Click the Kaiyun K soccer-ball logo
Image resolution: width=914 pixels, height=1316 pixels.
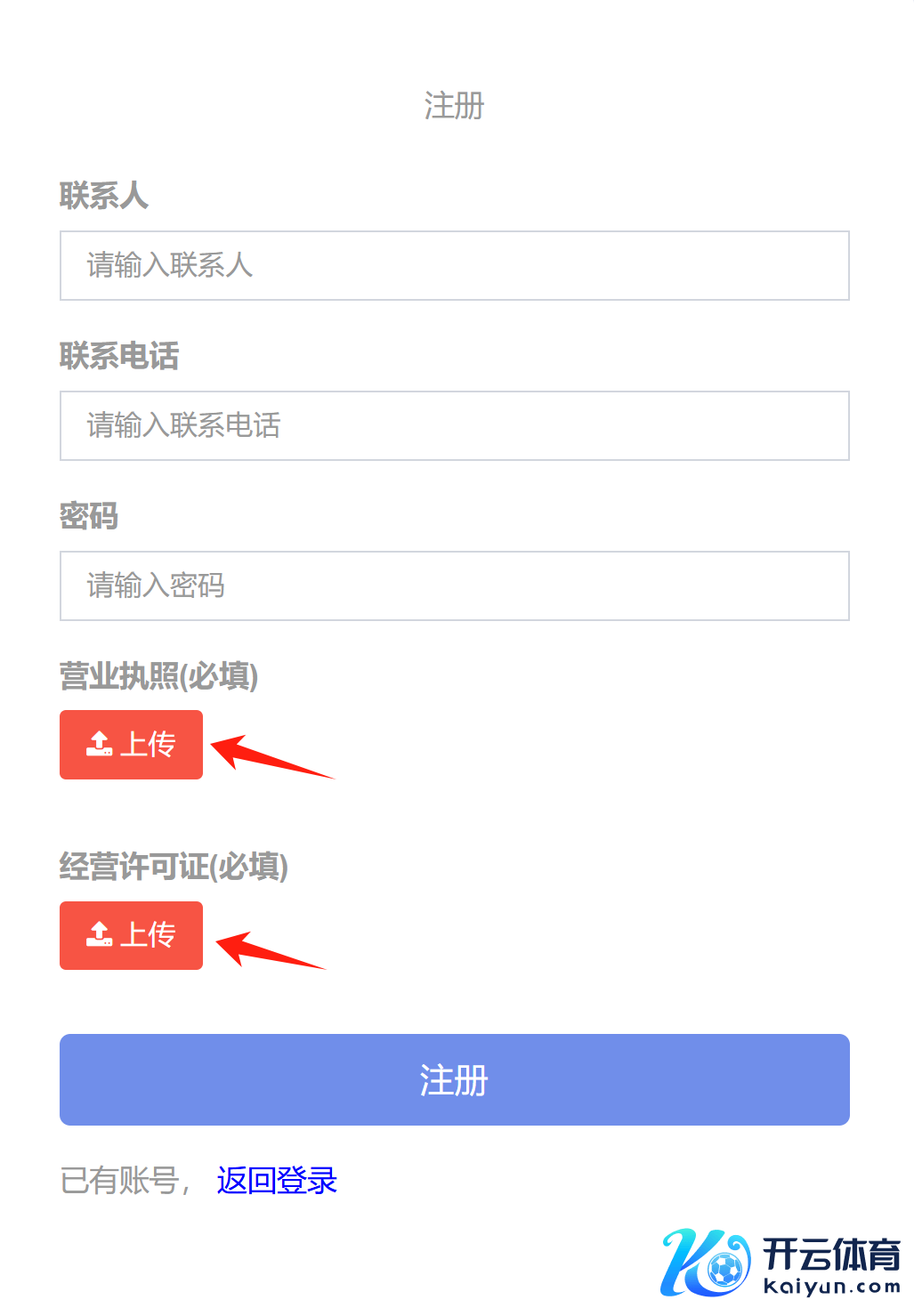click(705, 1262)
